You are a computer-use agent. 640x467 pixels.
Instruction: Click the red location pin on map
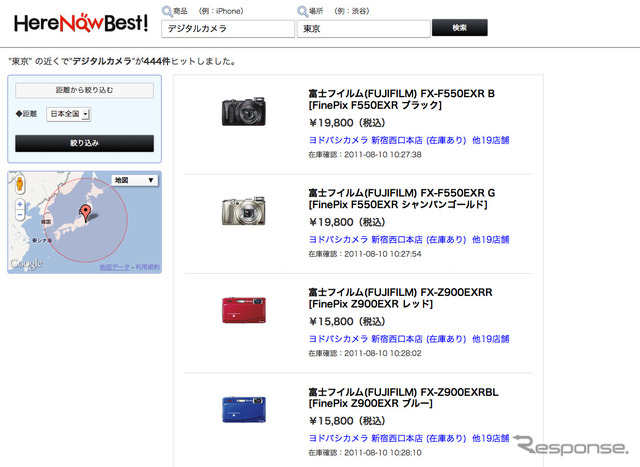[x=85, y=213]
